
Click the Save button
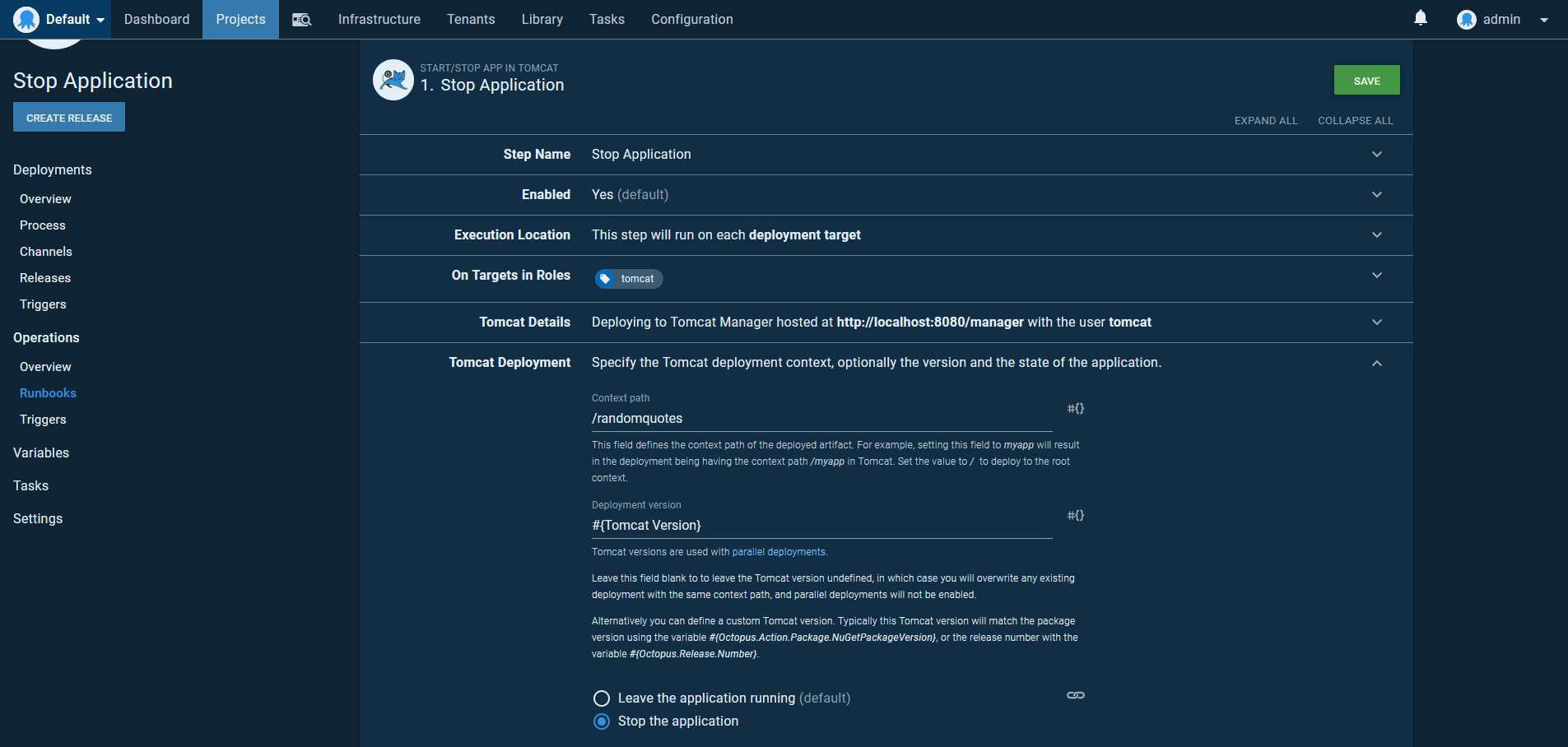tap(1366, 81)
